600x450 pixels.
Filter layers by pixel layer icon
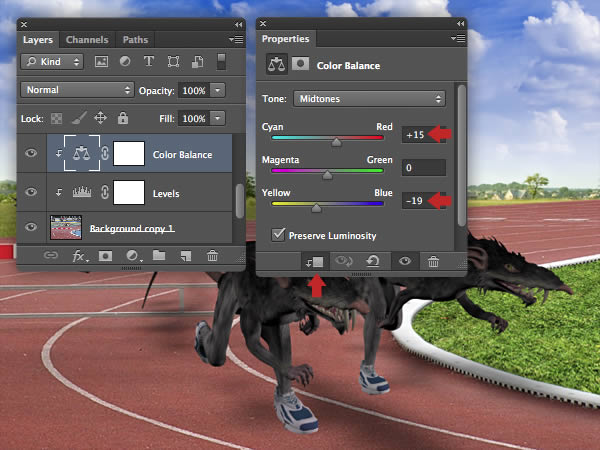(101, 62)
